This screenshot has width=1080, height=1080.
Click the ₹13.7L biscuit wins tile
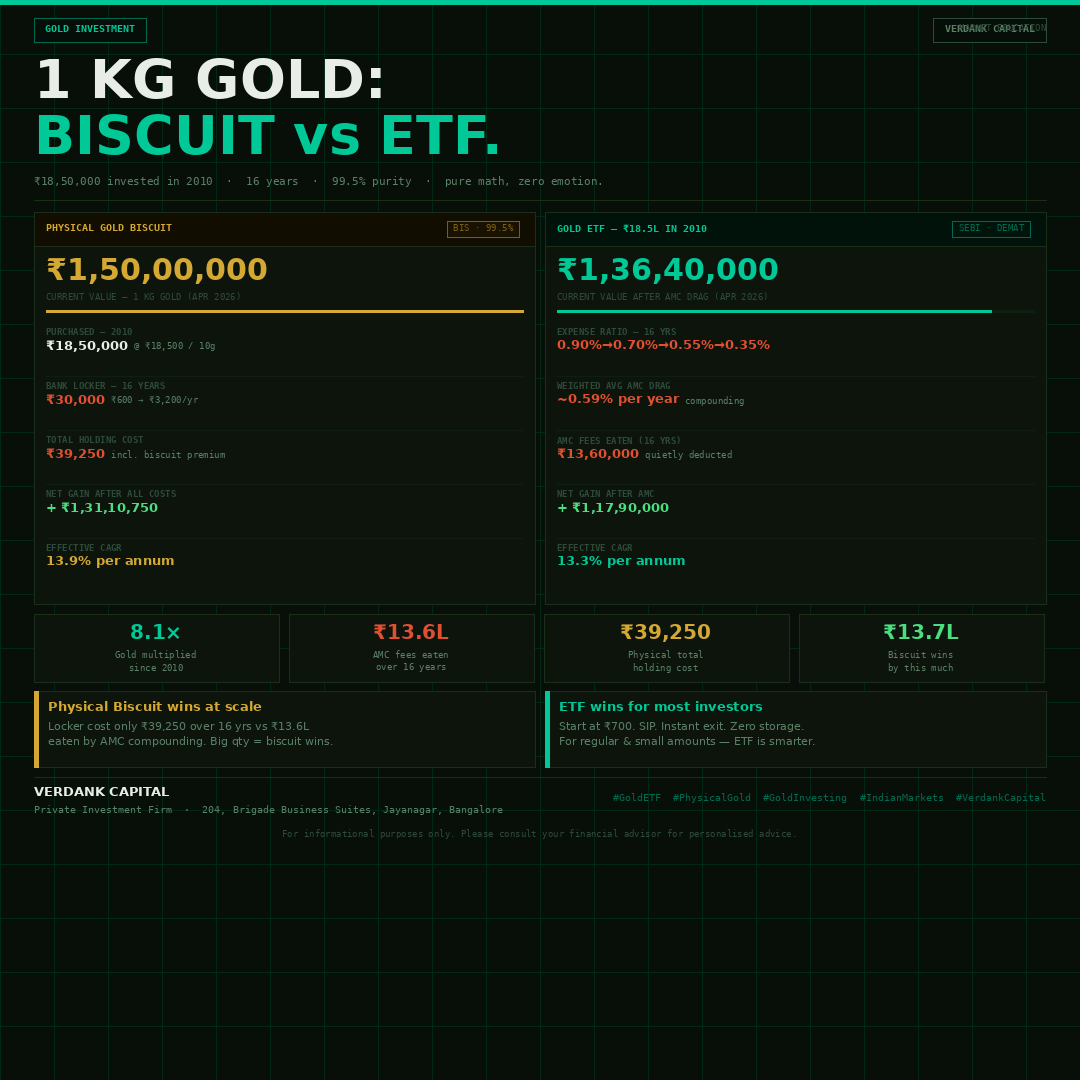pos(922,648)
